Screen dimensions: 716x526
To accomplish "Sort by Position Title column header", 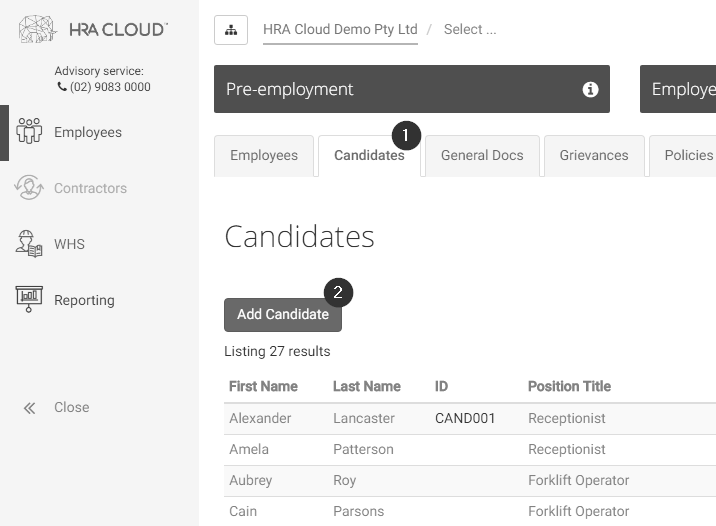I will [x=569, y=386].
